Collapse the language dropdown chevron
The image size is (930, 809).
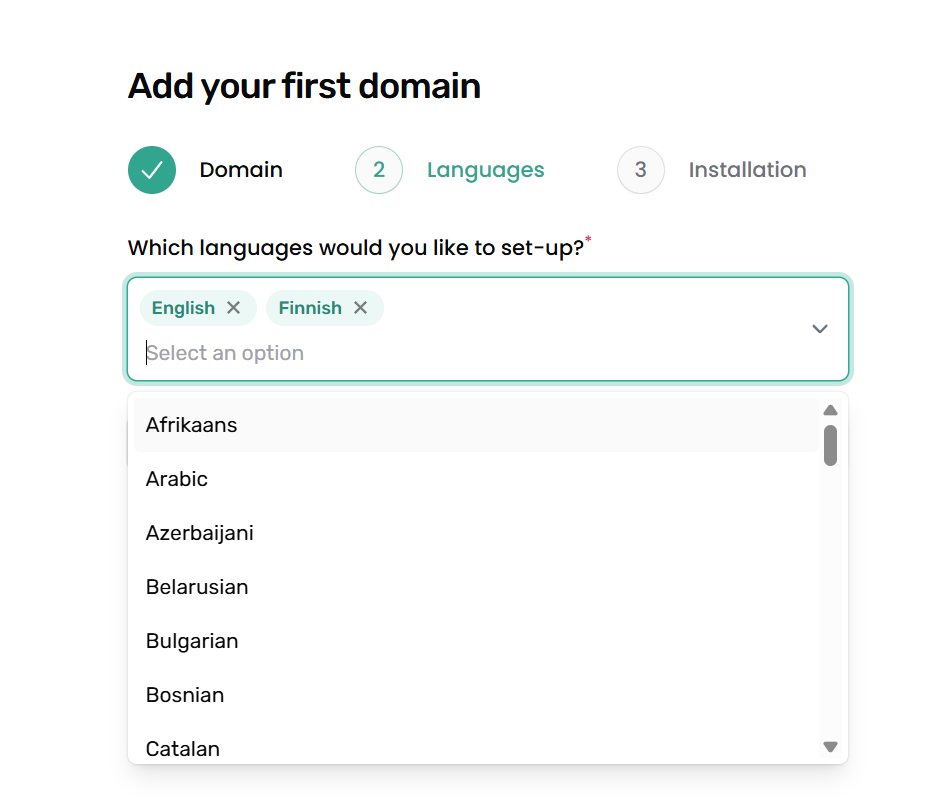click(x=820, y=329)
